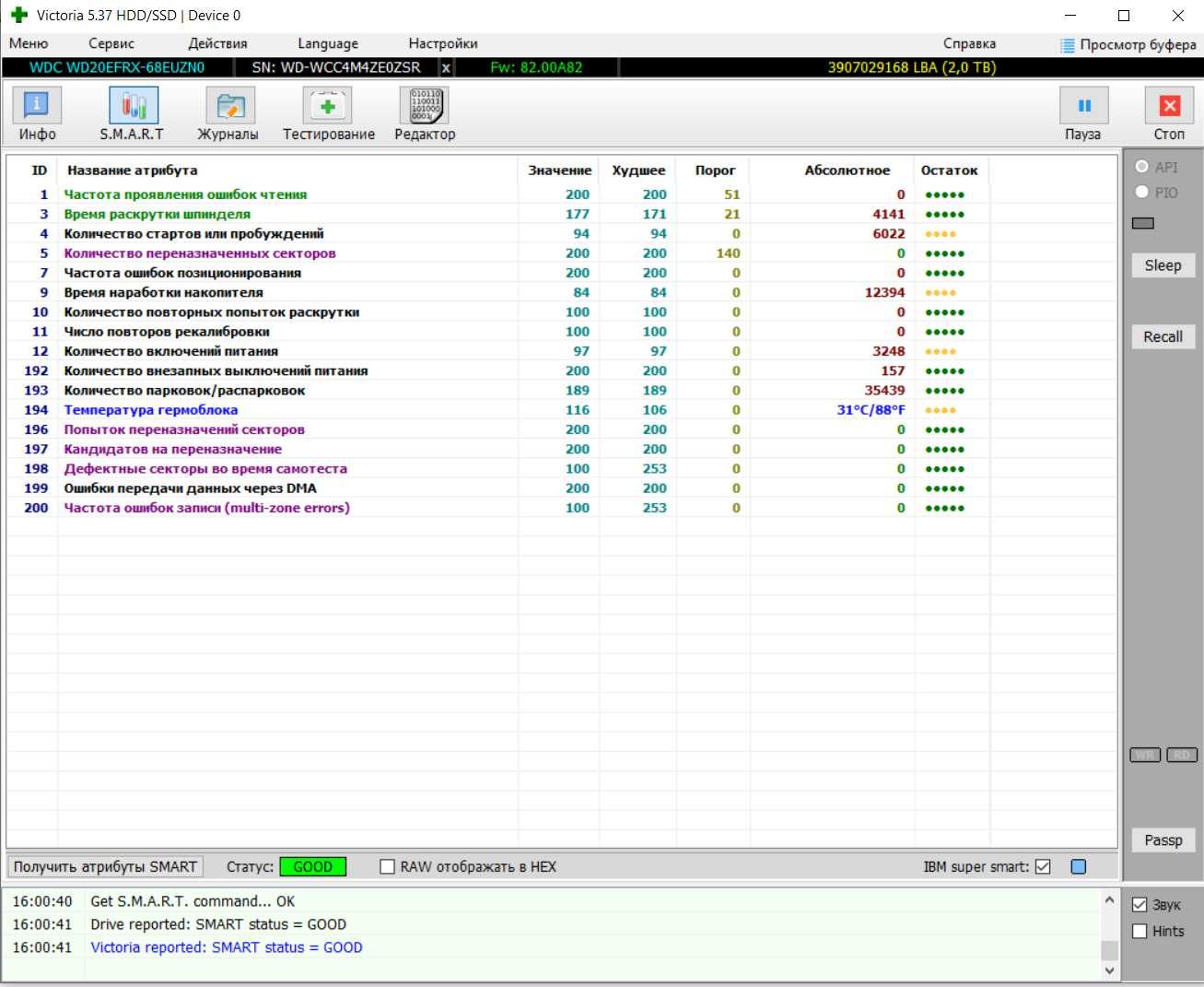1204x987 pixels.
Task: Enable the Hints checkbox
Action: (x=1140, y=931)
